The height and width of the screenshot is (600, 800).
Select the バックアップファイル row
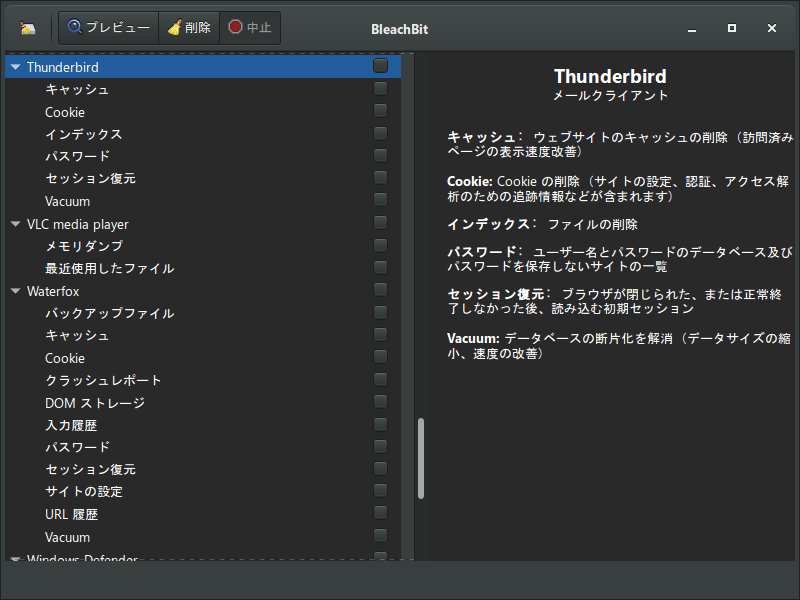[x=203, y=313]
